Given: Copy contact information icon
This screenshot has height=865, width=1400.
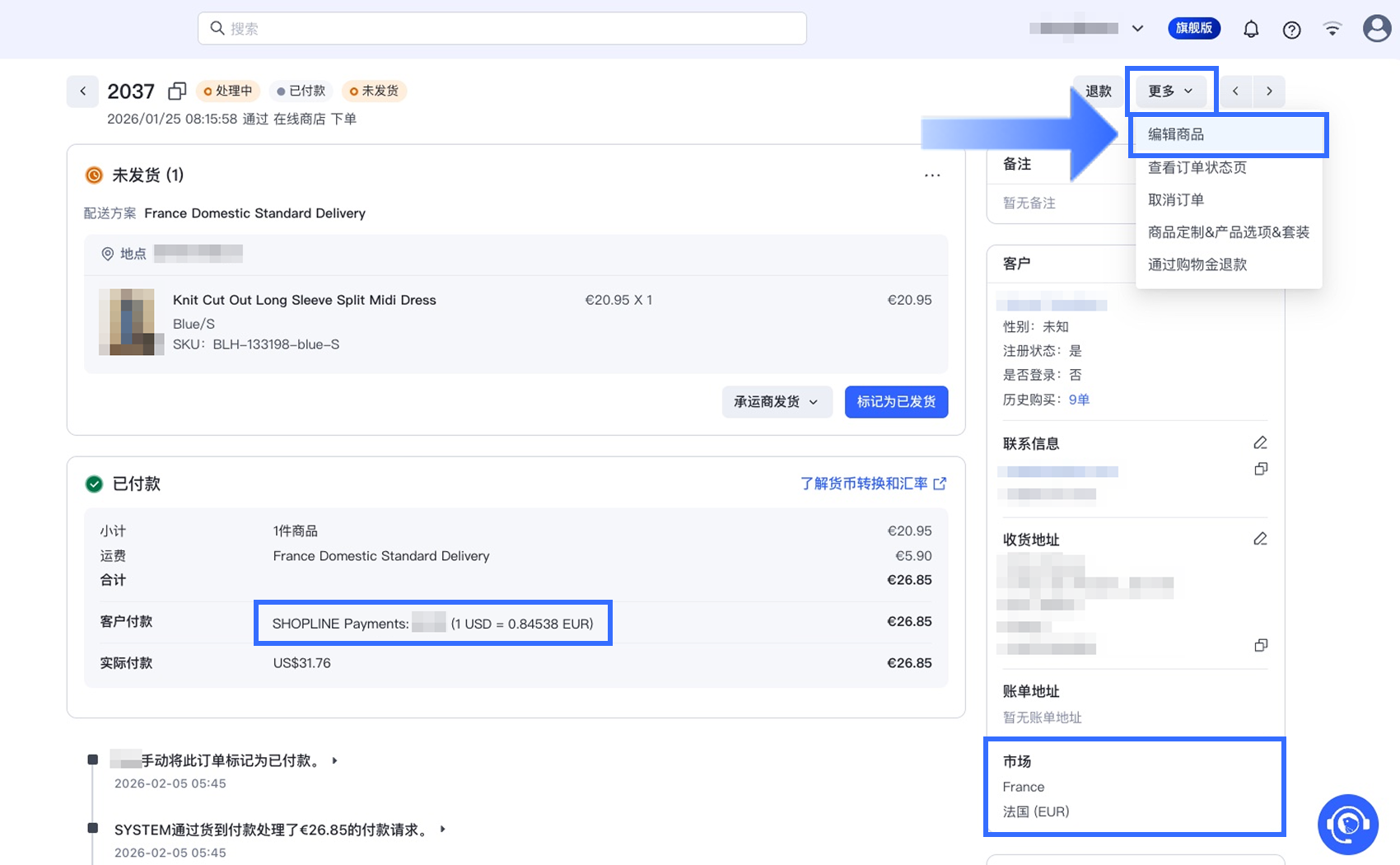Looking at the screenshot, I should click(x=1260, y=469).
